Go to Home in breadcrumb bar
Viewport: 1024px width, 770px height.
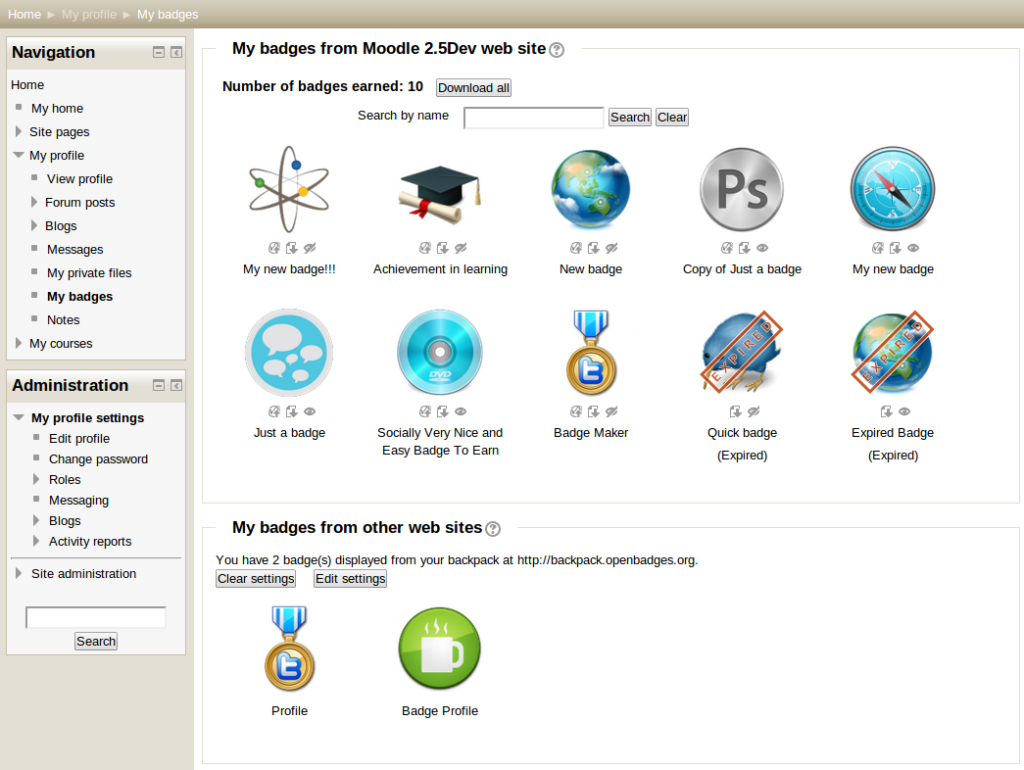24,14
